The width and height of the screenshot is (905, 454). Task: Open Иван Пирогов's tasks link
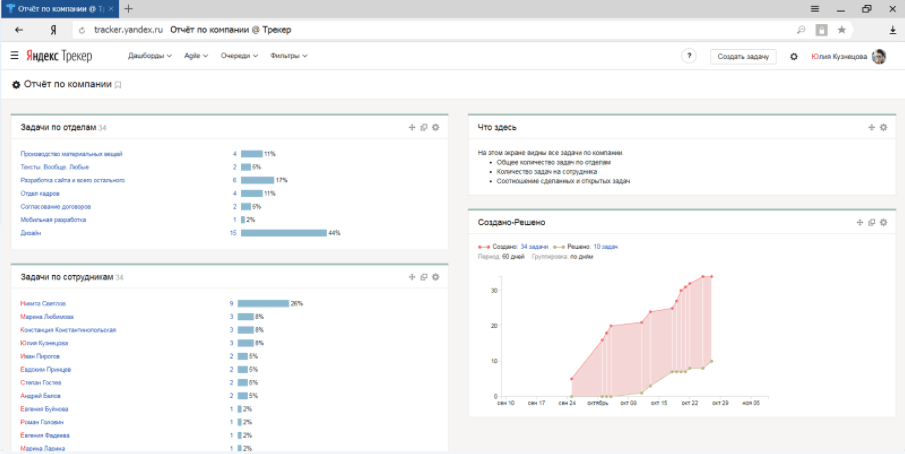[x=40, y=357]
